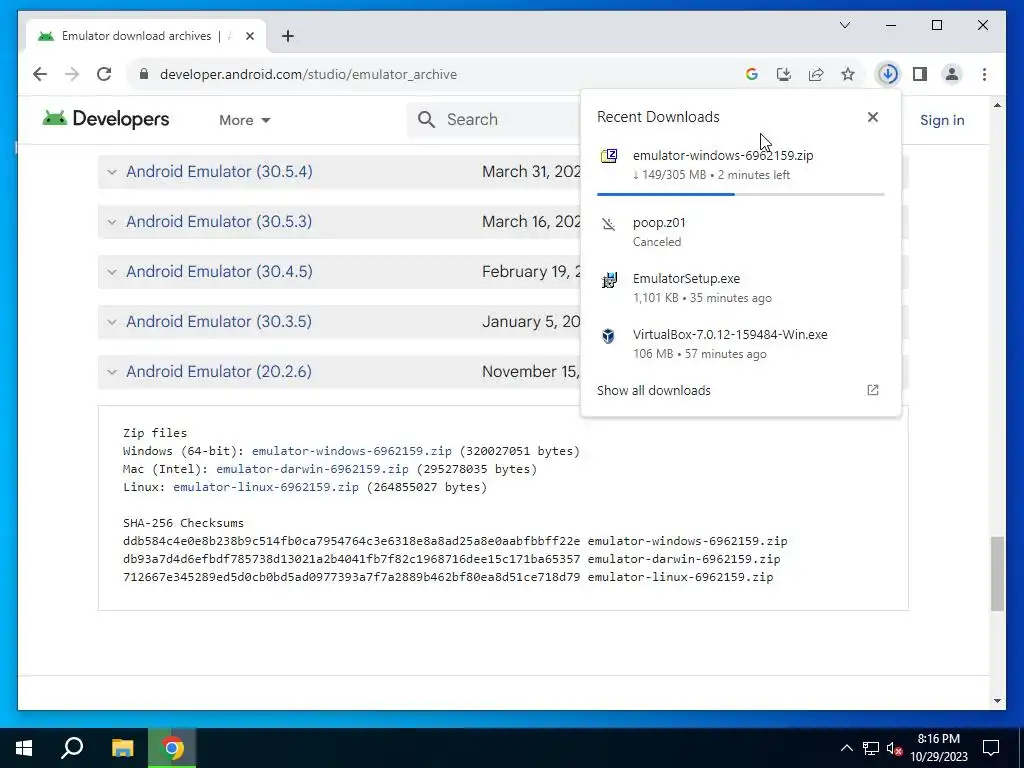The height and width of the screenshot is (768, 1024).
Task: Open the Chrome profile avatar menu
Action: click(952, 74)
